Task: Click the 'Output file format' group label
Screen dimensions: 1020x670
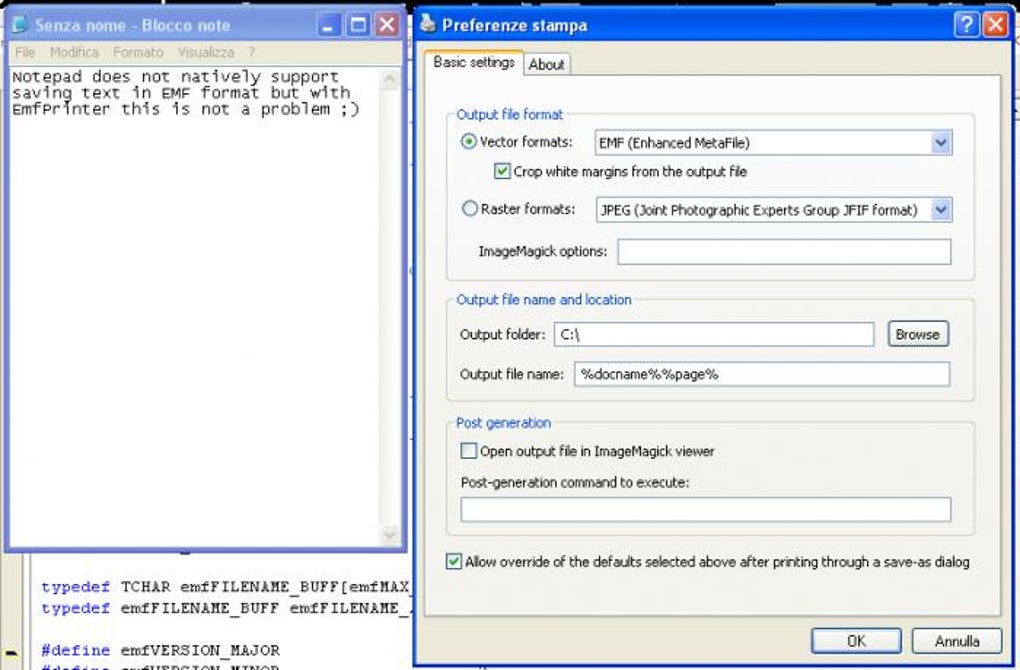Action: pos(509,114)
